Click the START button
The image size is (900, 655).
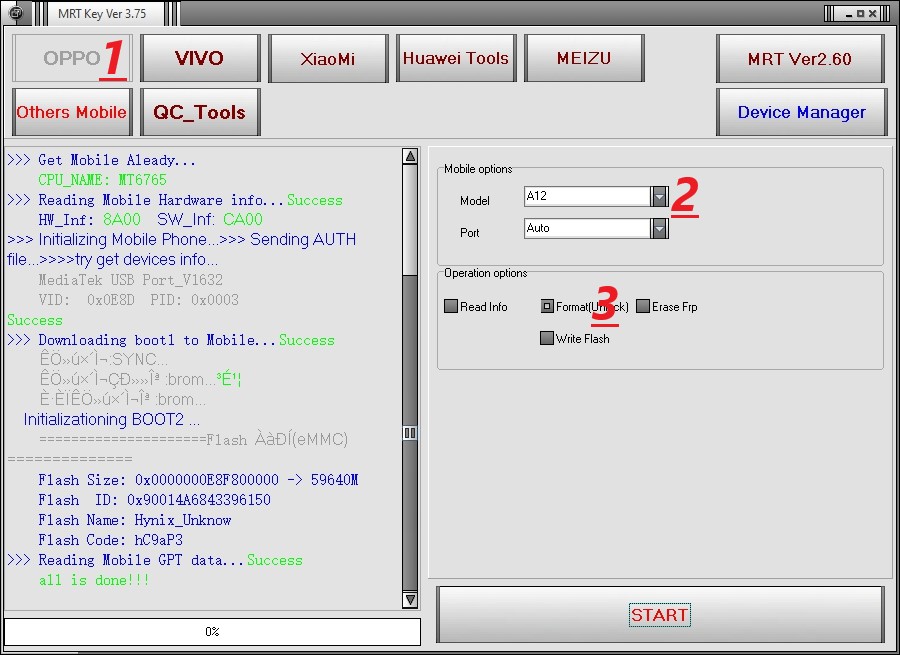(x=660, y=615)
